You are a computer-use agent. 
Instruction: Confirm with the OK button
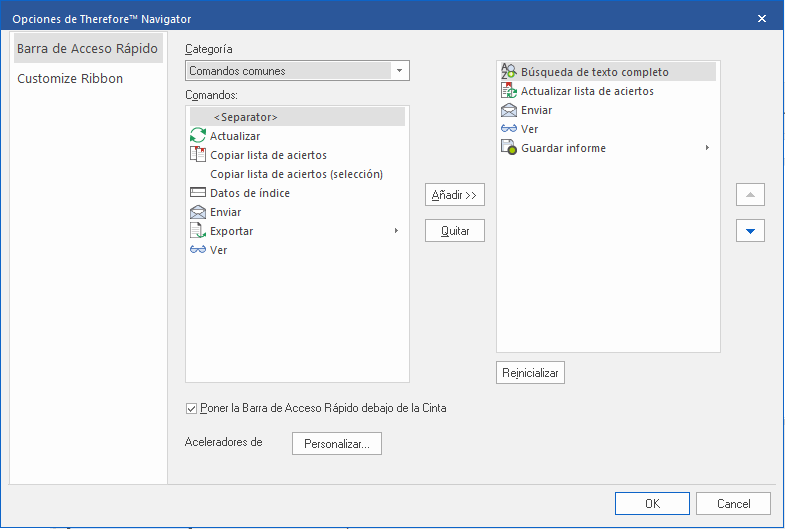652,503
